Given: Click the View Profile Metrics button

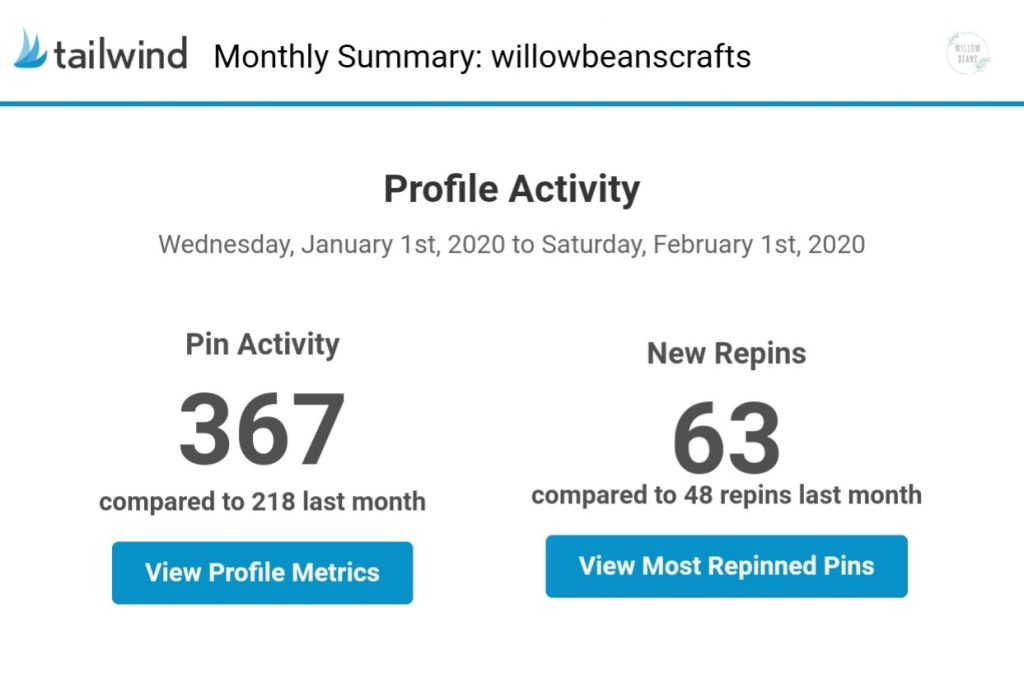Looking at the screenshot, I should click(x=263, y=573).
